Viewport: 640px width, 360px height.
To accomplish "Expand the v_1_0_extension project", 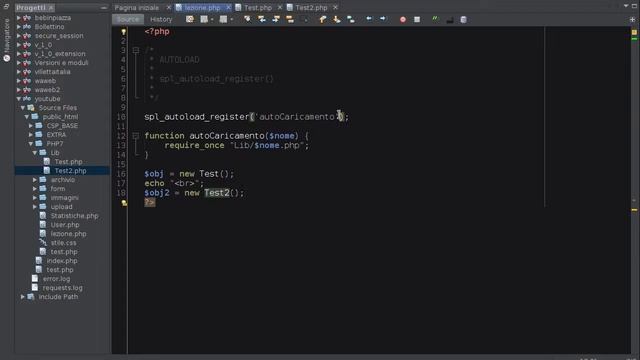I will (19, 54).
